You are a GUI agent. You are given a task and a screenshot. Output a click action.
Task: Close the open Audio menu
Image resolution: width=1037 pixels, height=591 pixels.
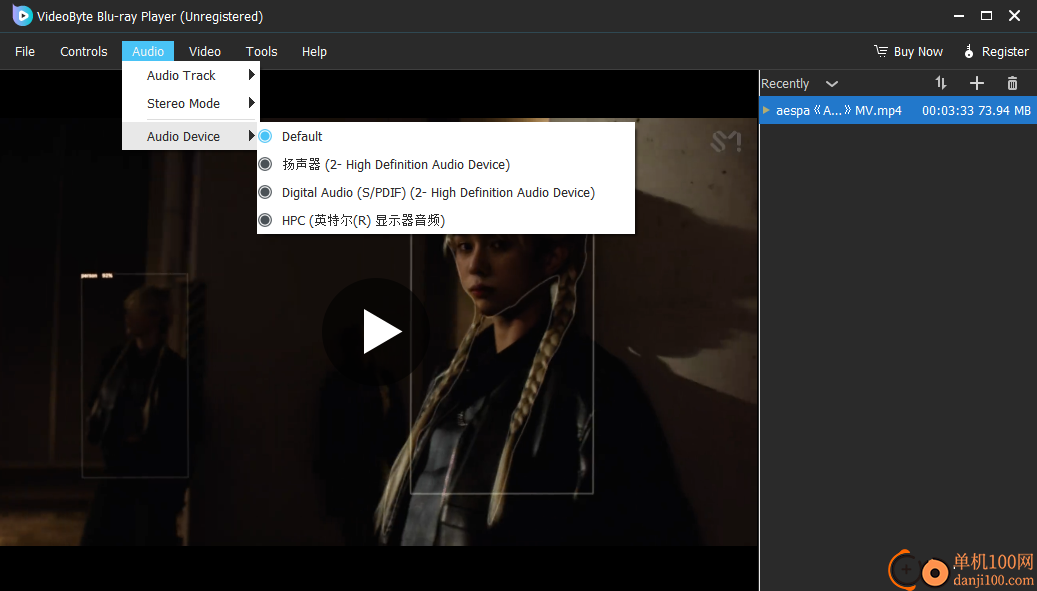click(x=148, y=52)
